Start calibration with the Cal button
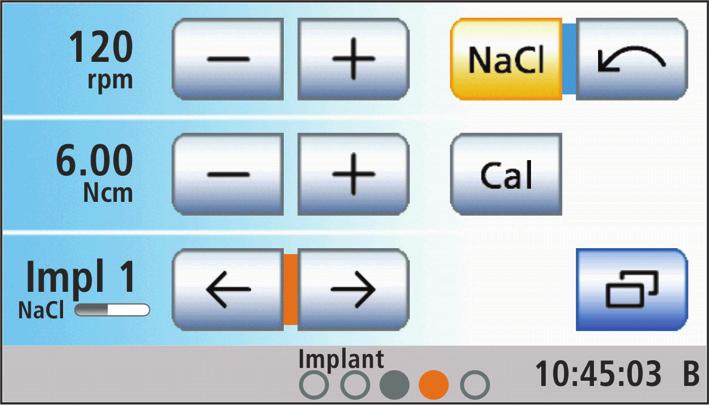 point(506,174)
